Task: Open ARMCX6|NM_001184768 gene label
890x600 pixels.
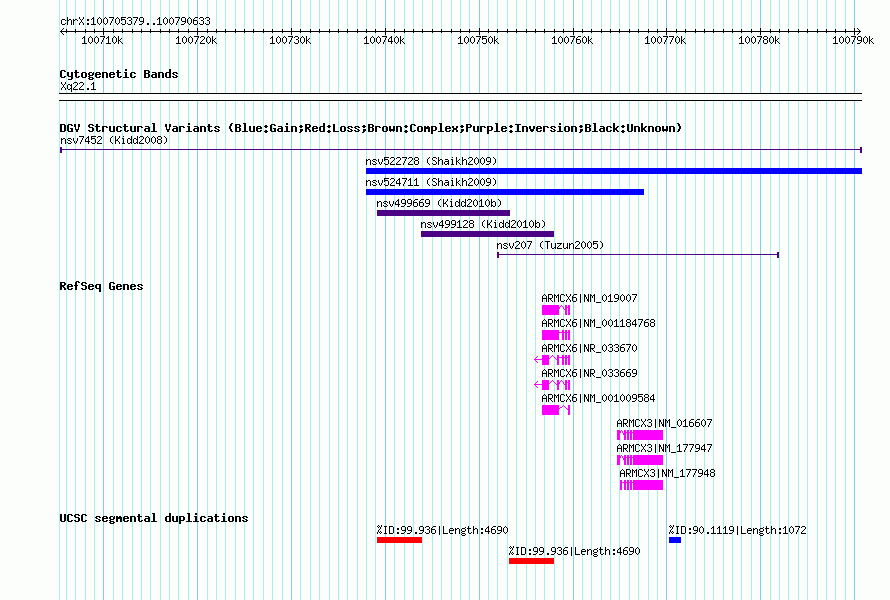Action: point(598,323)
